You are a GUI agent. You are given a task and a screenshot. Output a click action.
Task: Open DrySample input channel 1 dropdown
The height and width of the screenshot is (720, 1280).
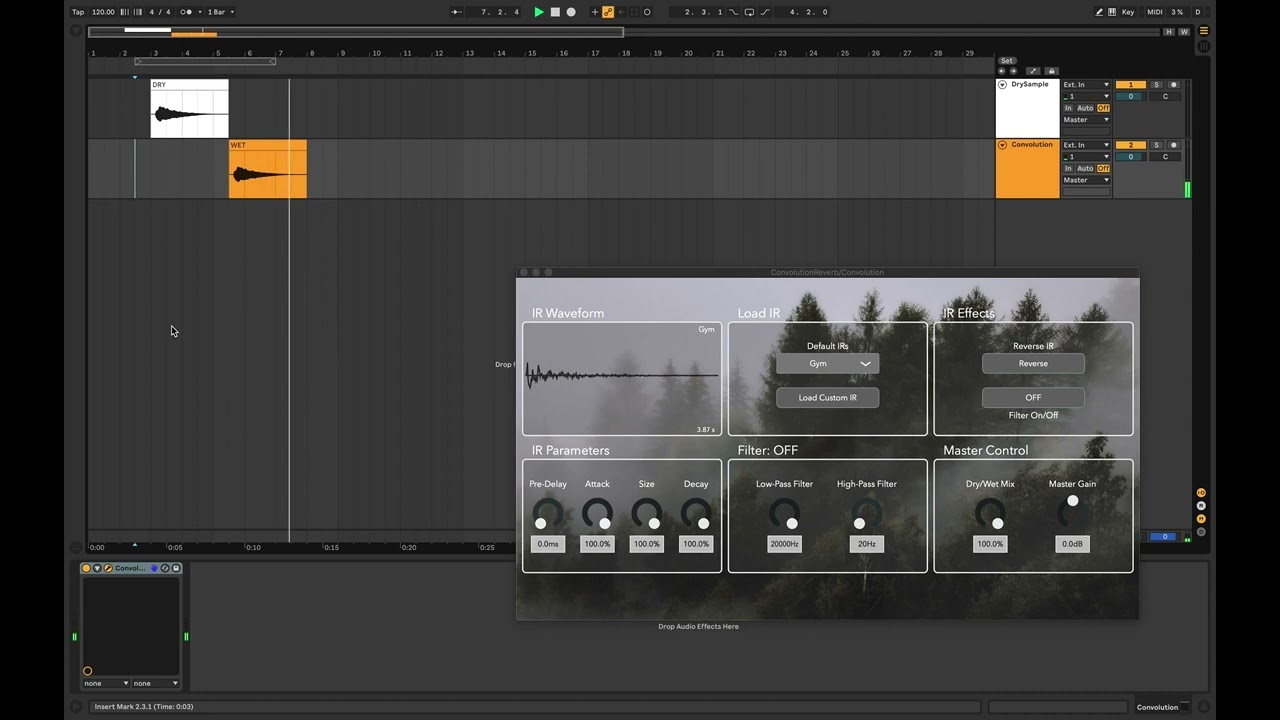1086,96
